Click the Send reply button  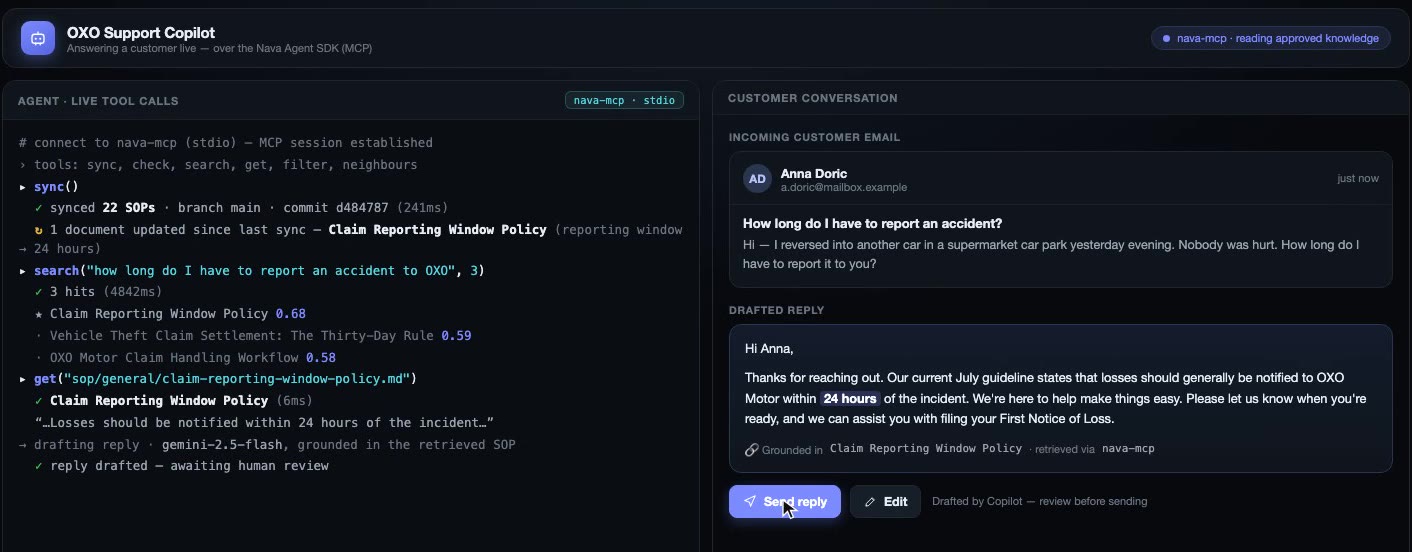pyautogui.click(x=785, y=502)
